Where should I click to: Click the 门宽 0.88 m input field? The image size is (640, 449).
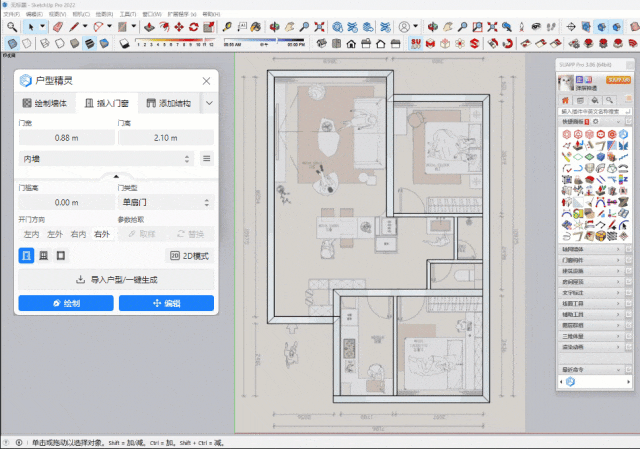(x=65, y=137)
